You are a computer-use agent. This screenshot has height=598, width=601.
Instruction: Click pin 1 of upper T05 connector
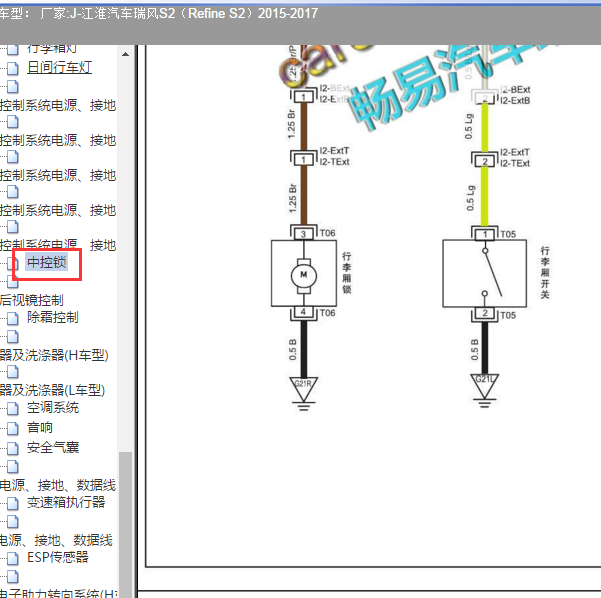click(484, 234)
